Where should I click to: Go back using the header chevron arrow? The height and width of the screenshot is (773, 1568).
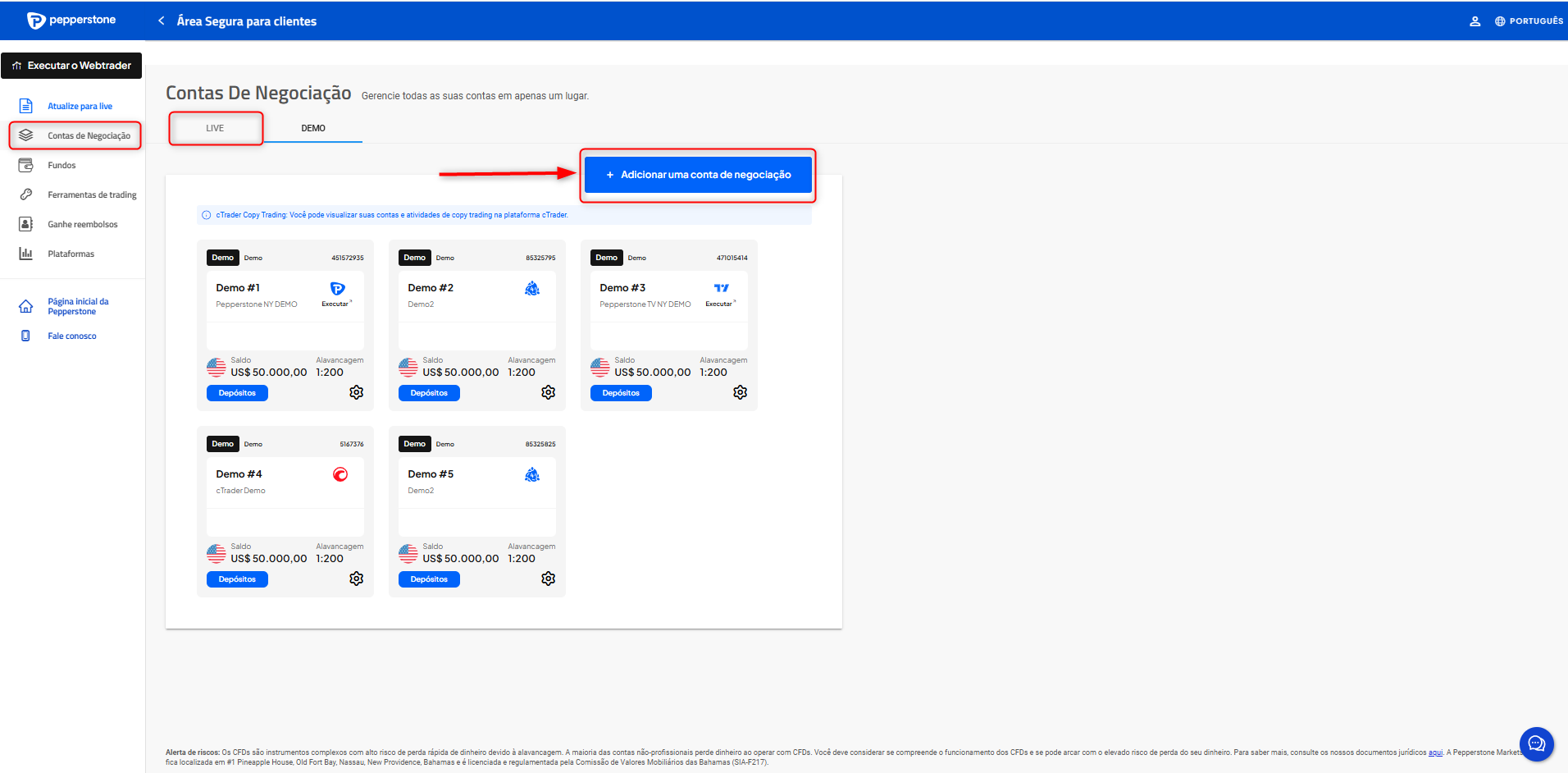coord(162,21)
